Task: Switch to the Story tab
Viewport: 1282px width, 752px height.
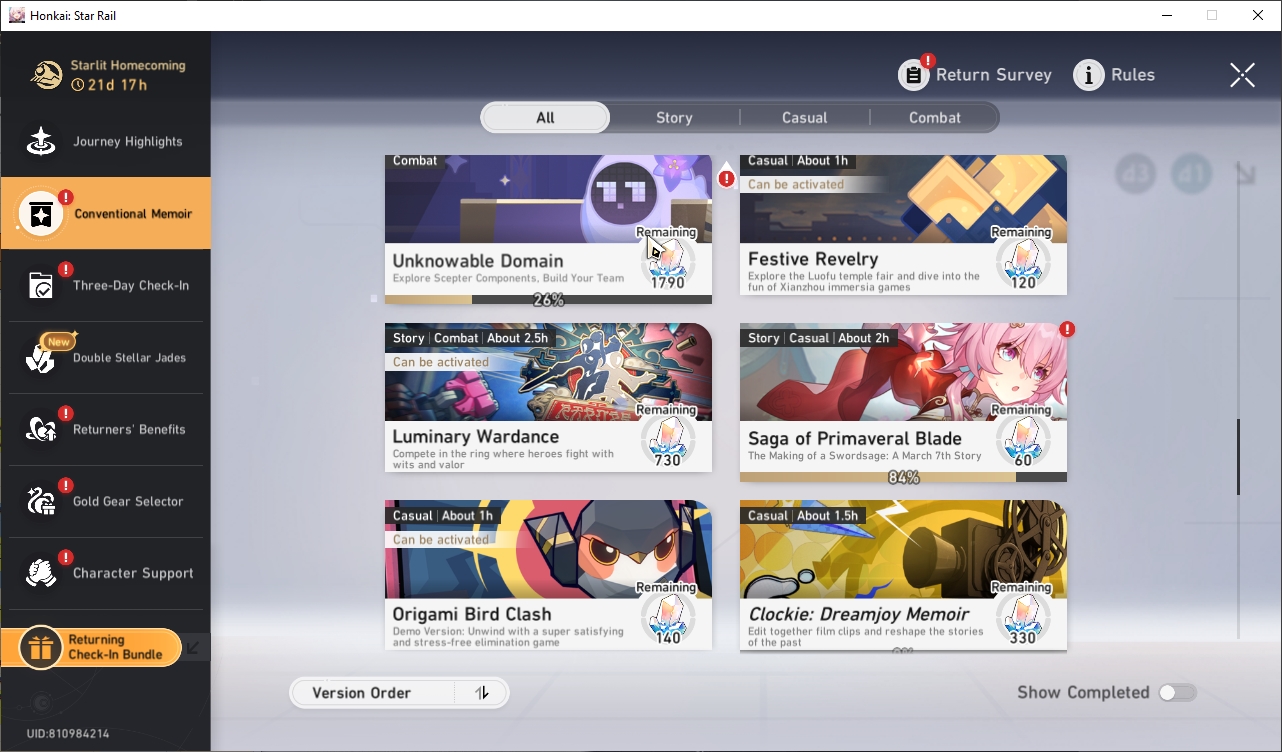Action: 674,118
